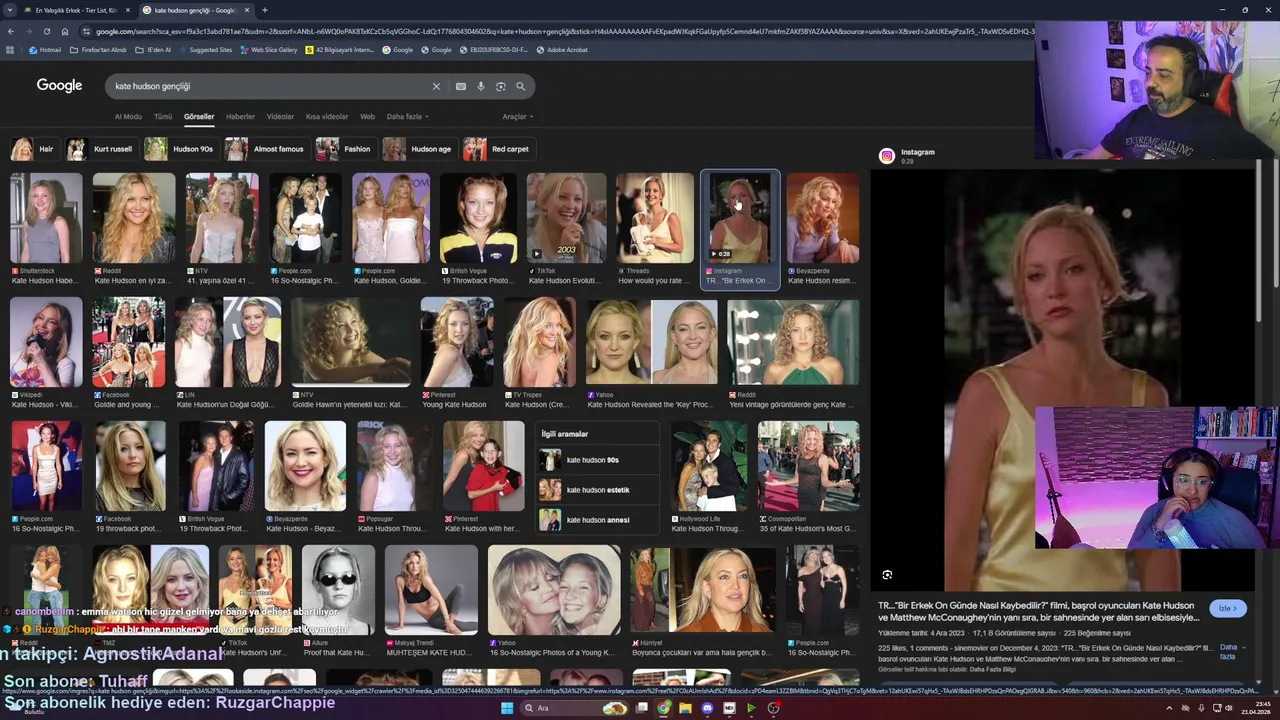Expand the 'Daha fazla' menu

[x=407, y=117]
